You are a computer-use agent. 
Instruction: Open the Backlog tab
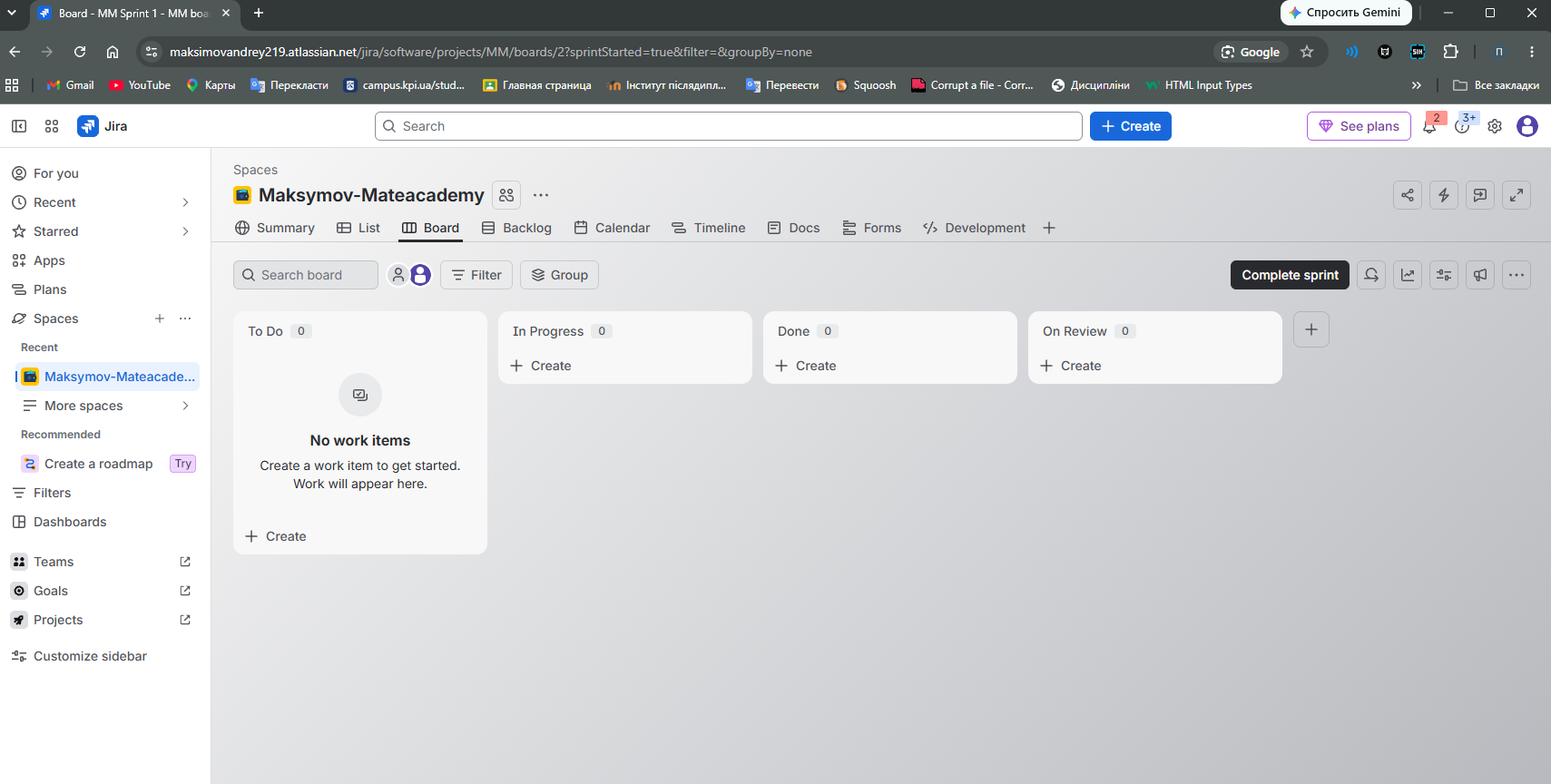516,228
